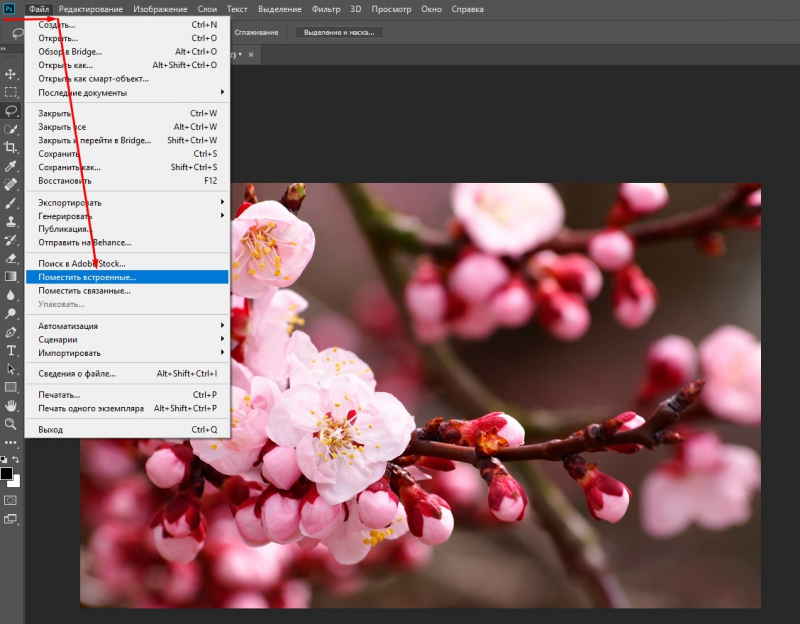The image size is (800, 624).
Task: Select the Eraser tool
Action: pos(10,258)
